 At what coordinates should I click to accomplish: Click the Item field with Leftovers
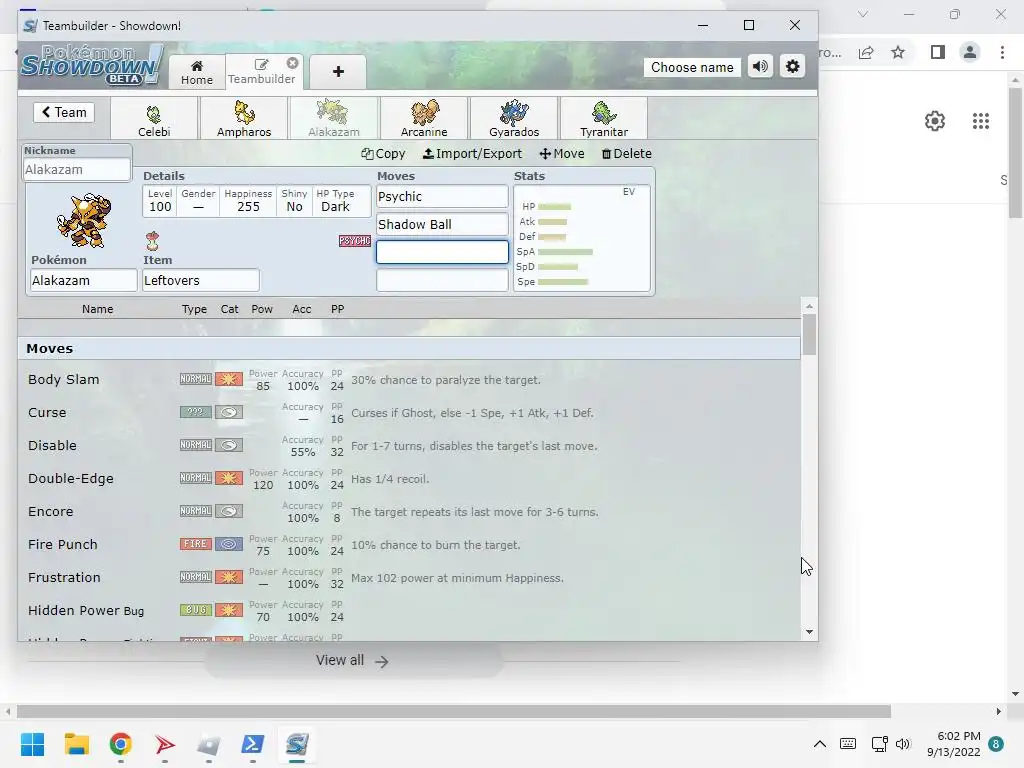point(200,280)
